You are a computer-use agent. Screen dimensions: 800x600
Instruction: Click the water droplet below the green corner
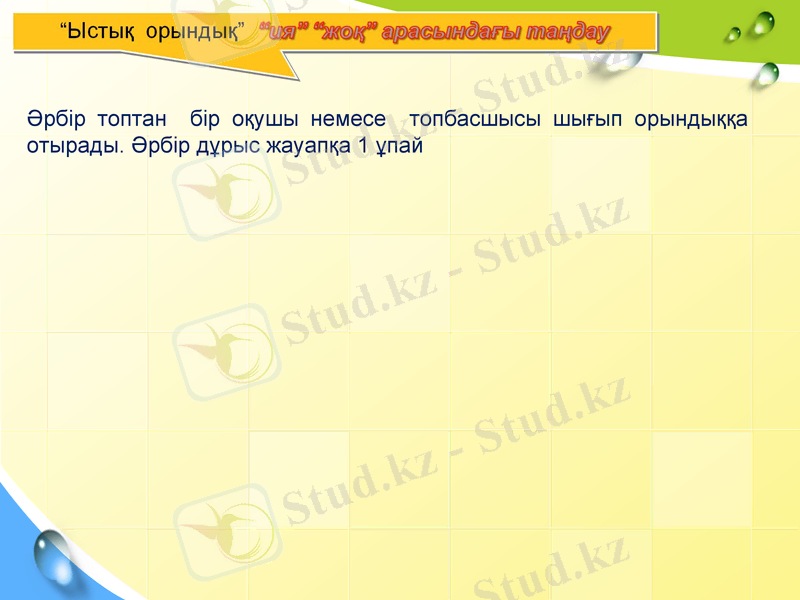[767, 73]
